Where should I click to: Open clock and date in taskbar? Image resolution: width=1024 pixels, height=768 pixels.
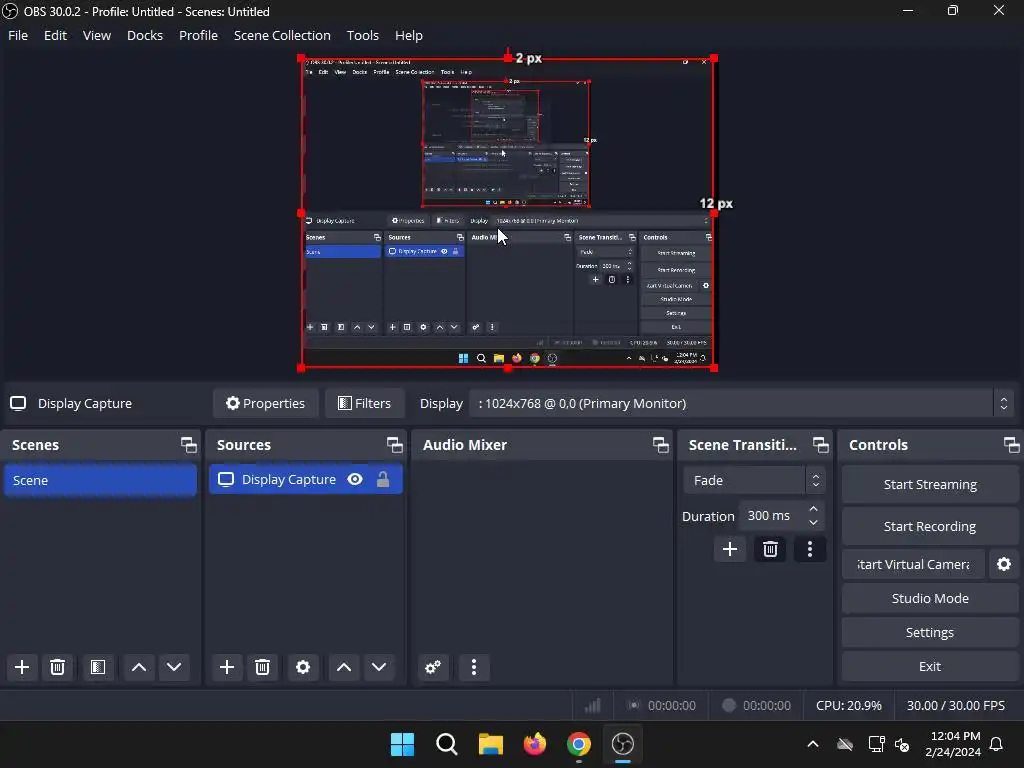point(953,744)
